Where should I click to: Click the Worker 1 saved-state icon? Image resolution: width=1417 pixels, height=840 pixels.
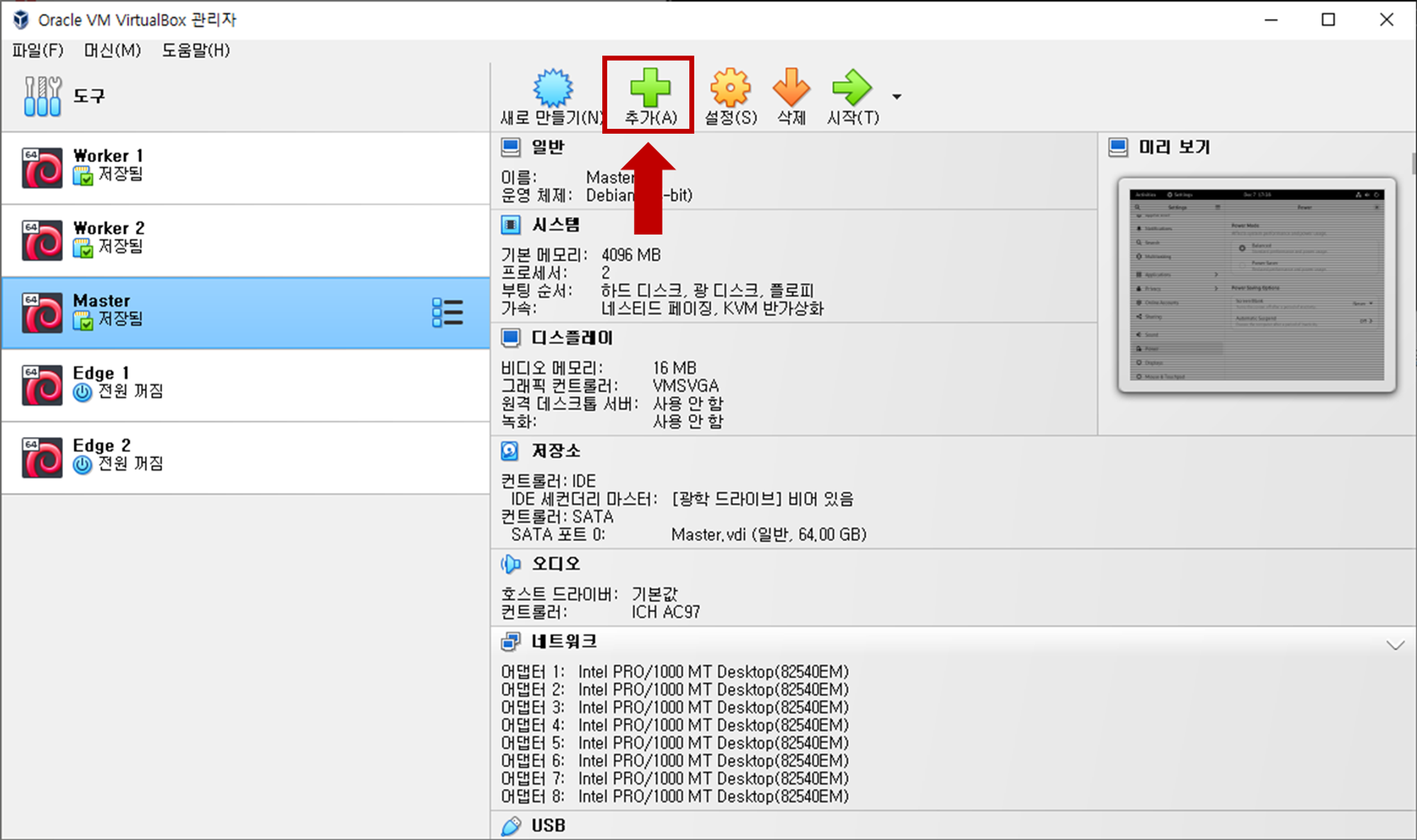(x=83, y=176)
